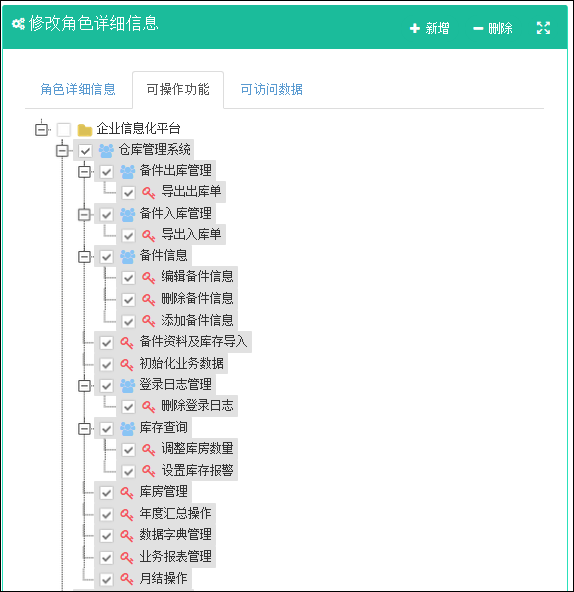Collapse the 仓库管理系统 tree node
The image size is (574, 592).
click(62, 151)
